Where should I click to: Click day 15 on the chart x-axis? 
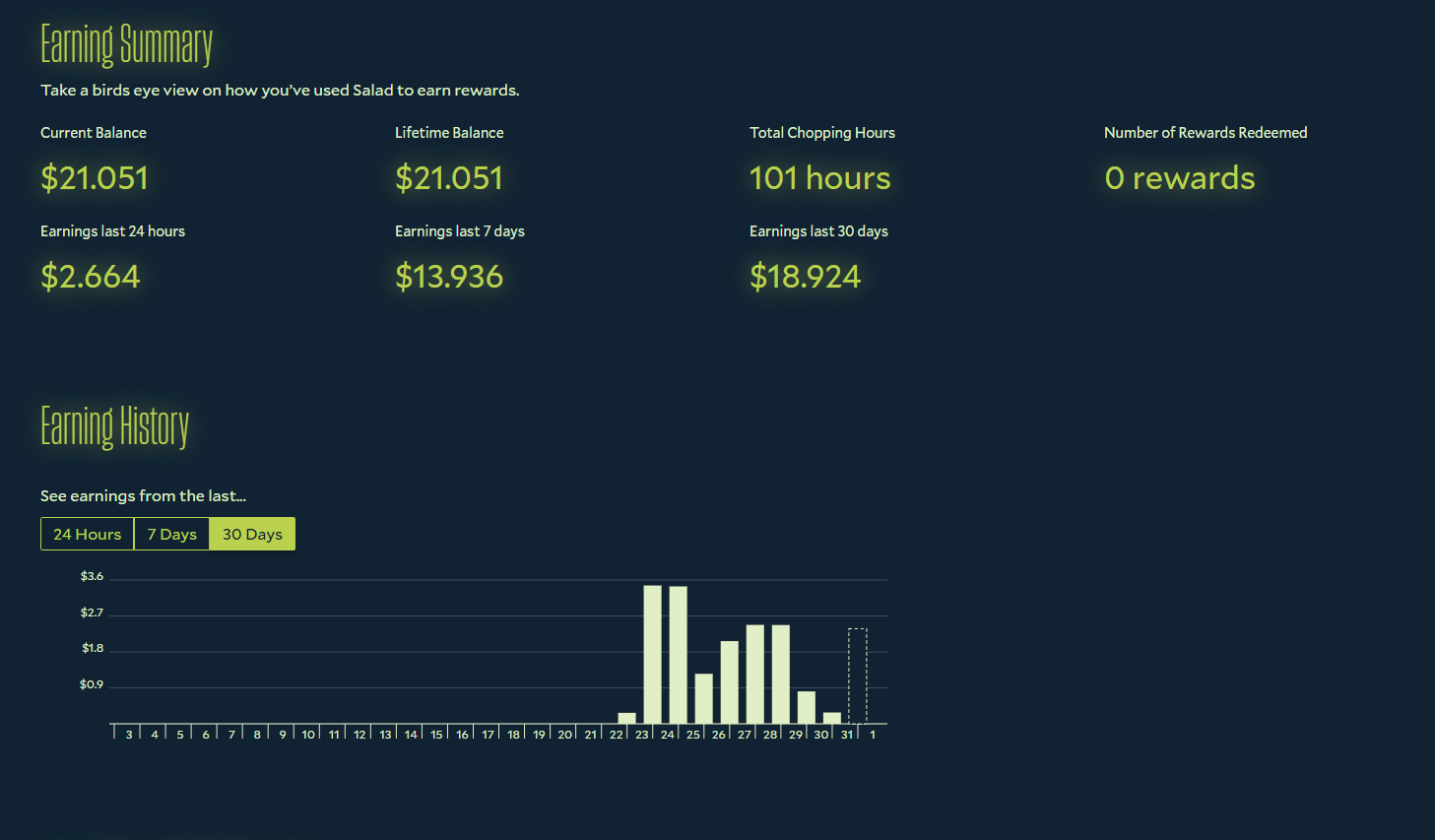point(436,735)
